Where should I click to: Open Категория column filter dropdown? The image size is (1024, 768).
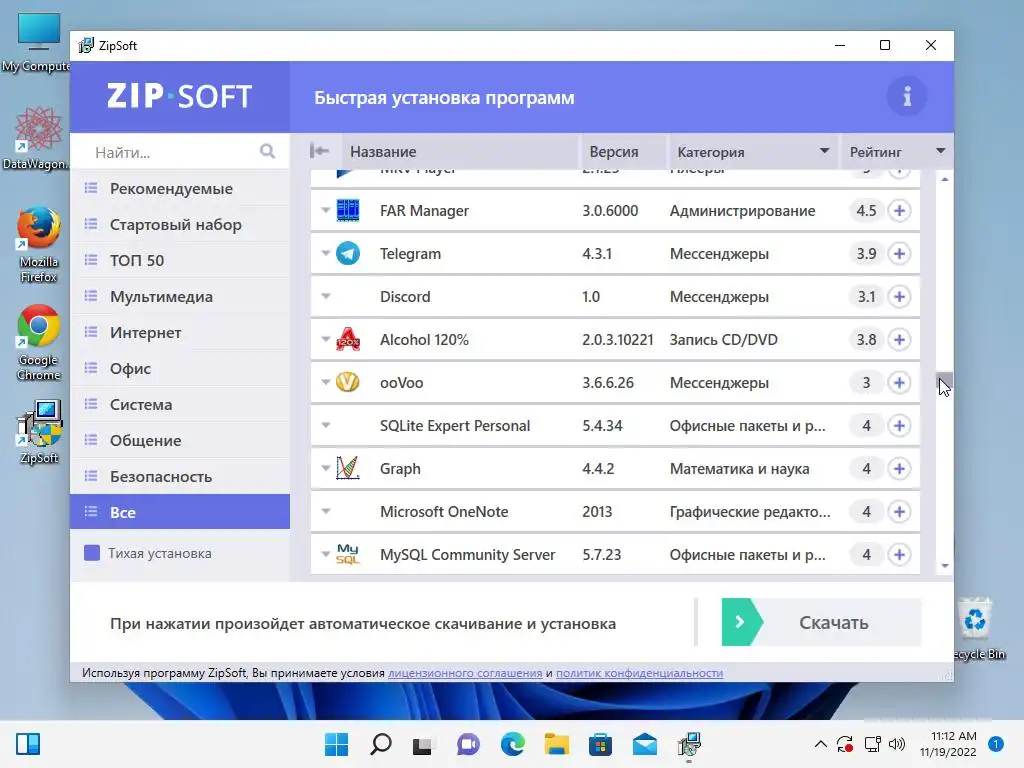(x=824, y=151)
